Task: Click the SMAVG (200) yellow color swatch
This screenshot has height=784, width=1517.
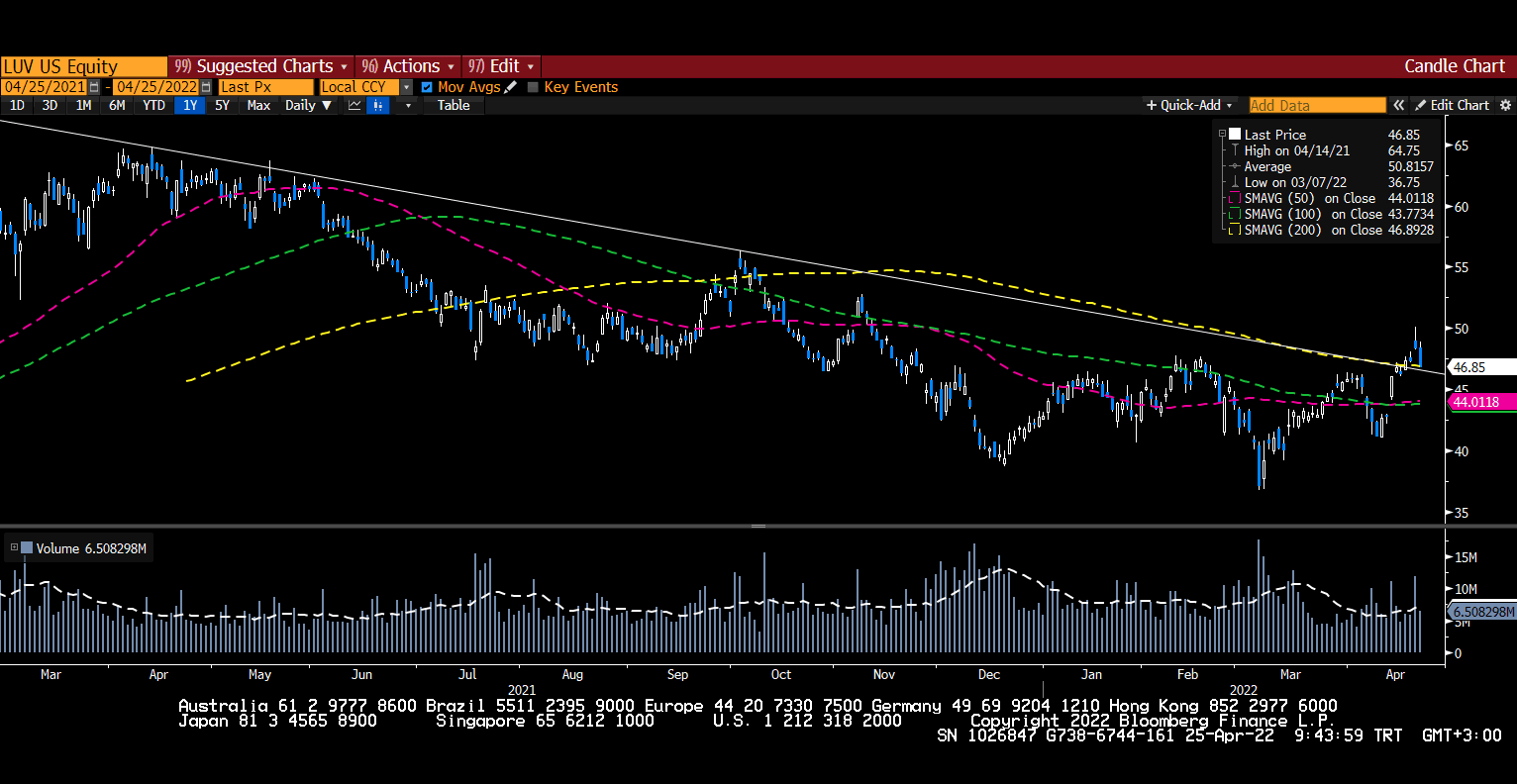Action: [1235, 230]
